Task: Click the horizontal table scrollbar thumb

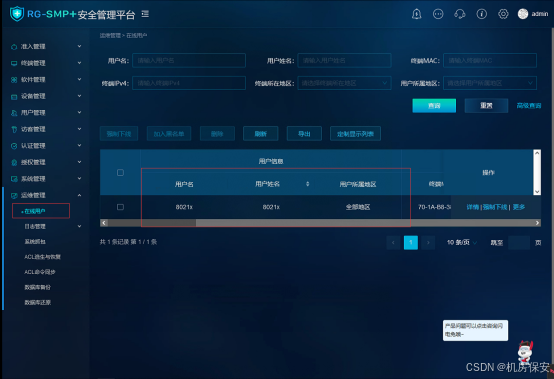Action: point(152,223)
